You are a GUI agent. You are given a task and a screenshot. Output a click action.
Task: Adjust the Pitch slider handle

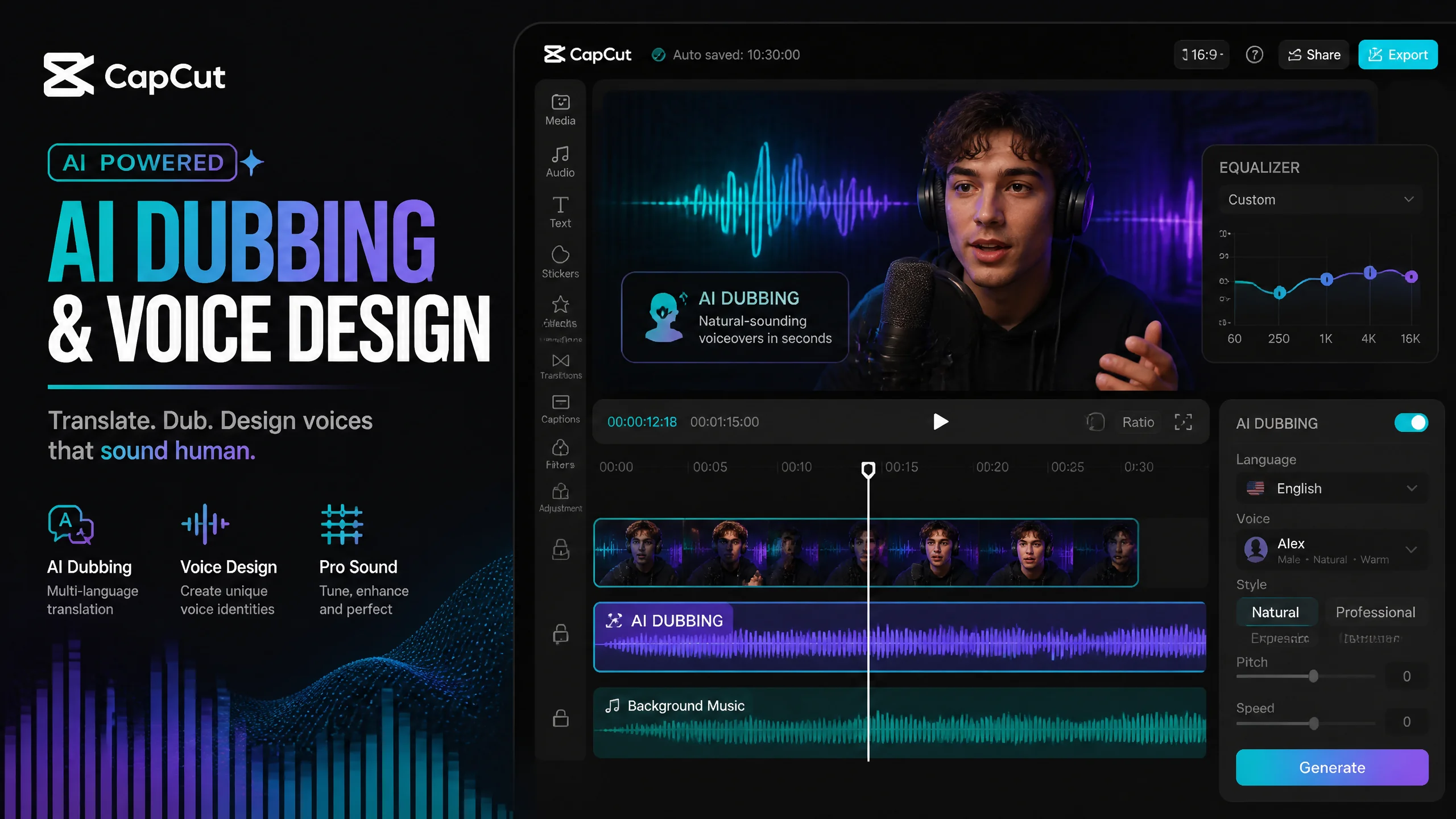tap(1313, 676)
